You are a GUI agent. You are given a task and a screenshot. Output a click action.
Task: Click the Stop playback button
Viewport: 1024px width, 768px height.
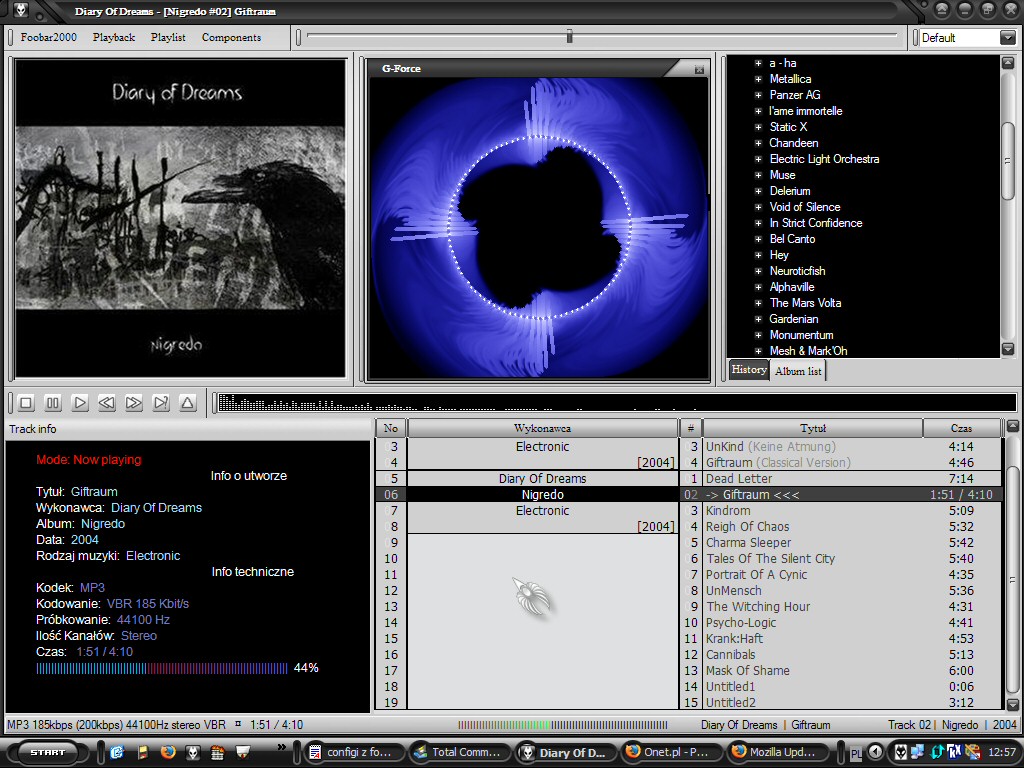click(26, 403)
